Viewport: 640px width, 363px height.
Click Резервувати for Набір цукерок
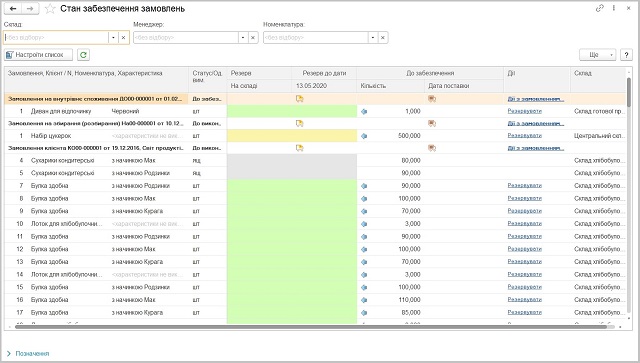524,136
